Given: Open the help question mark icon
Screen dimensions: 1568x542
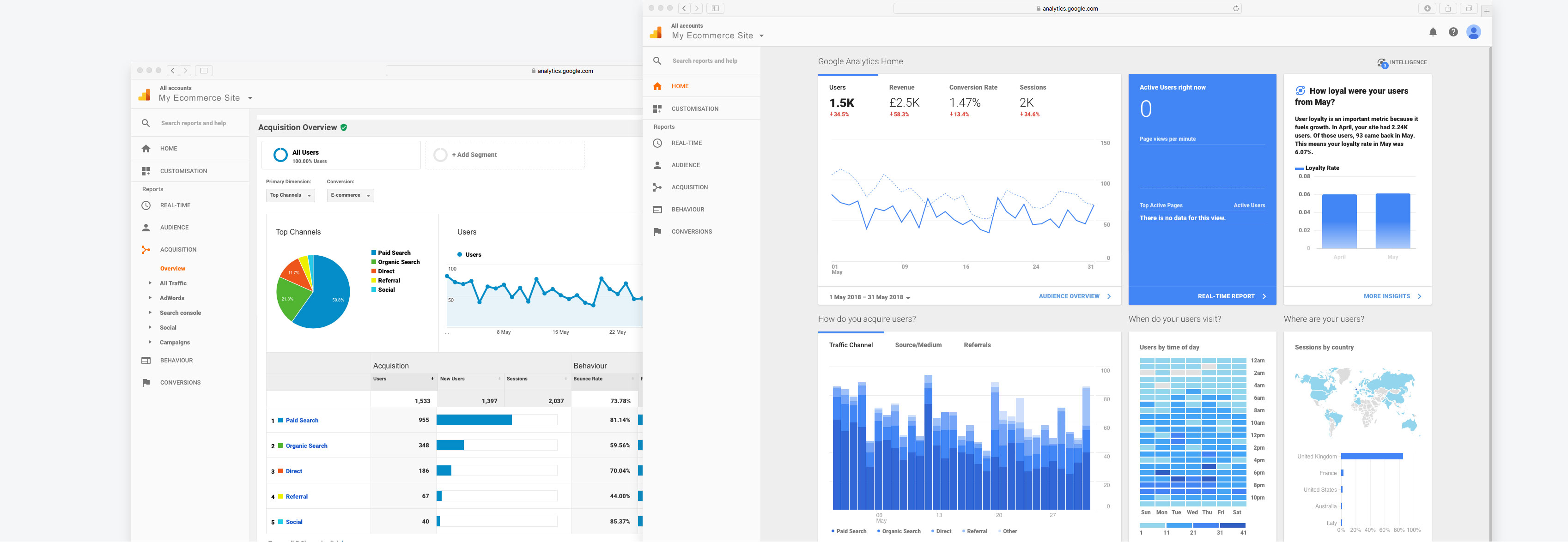Looking at the screenshot, I should click(1453, 32).
